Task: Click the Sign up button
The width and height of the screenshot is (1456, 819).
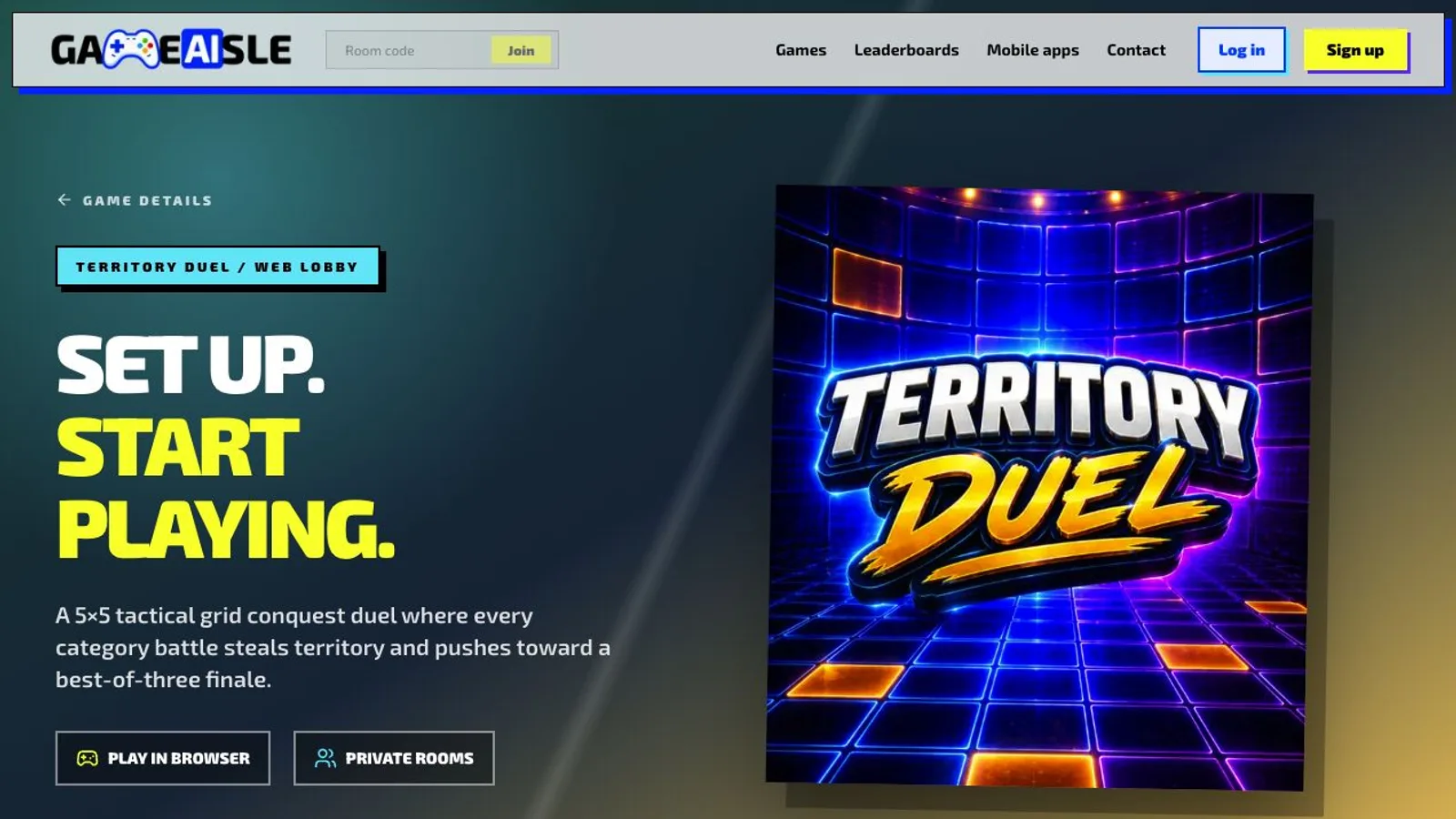Action: (1355, 50)
